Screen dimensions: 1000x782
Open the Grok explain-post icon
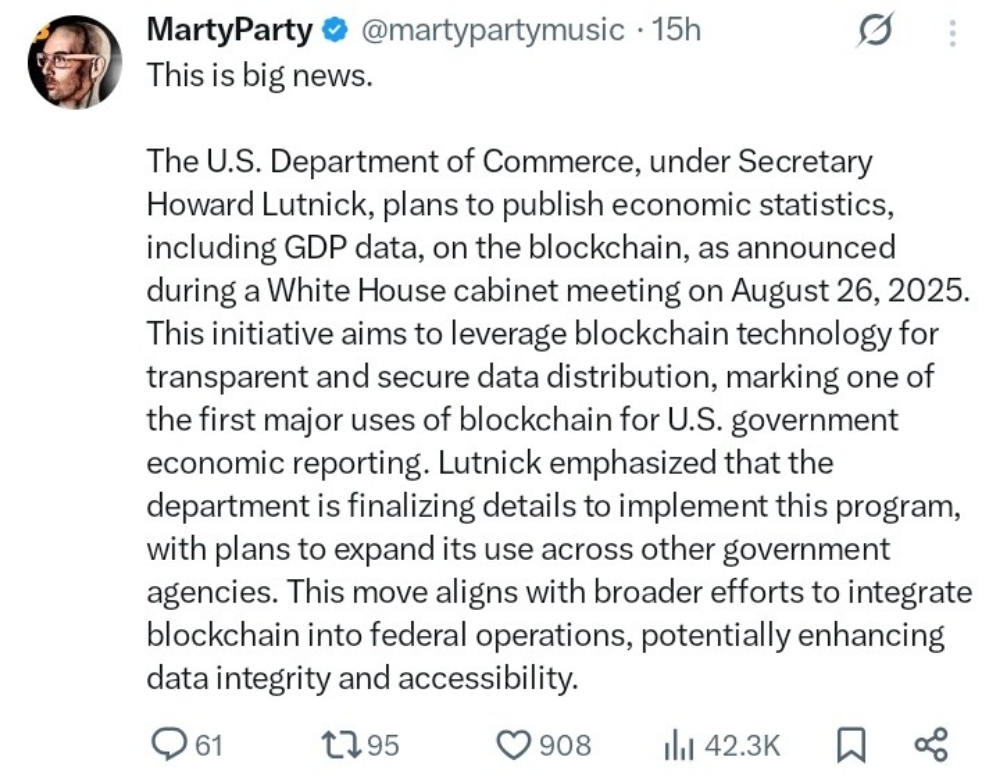pos(875,30)
